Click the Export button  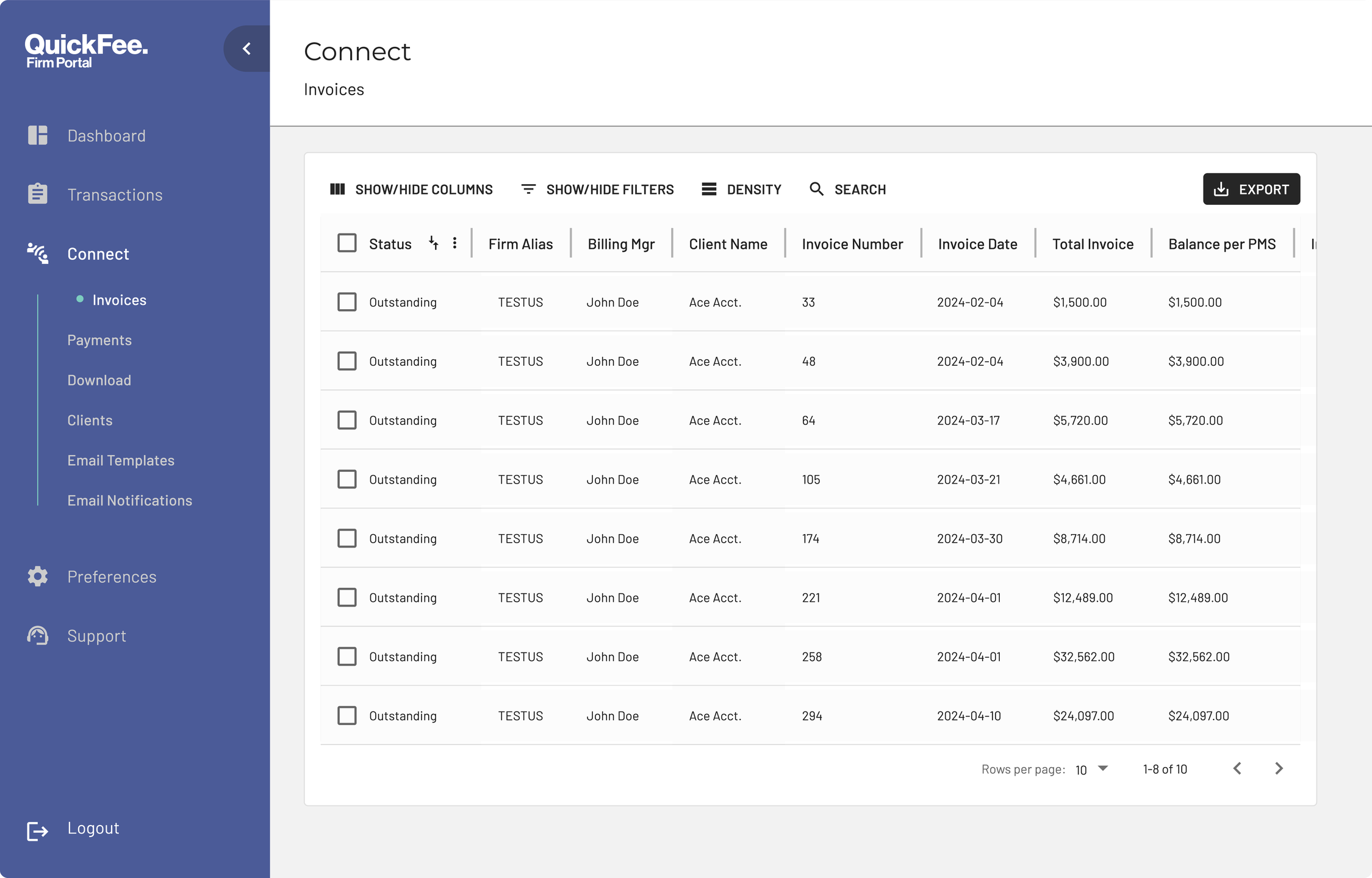(1251, 189)
